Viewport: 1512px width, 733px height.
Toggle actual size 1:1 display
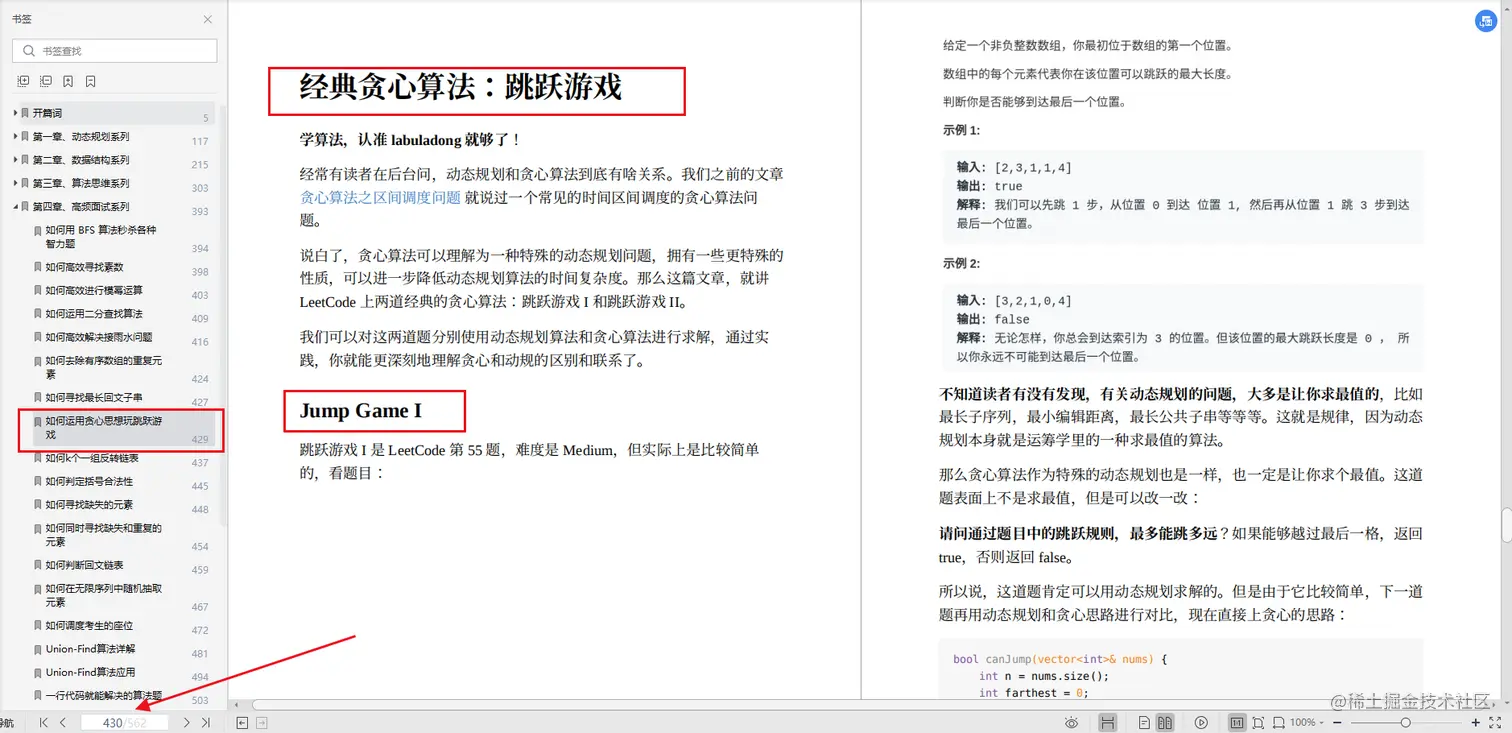[x=1238, y=721]
